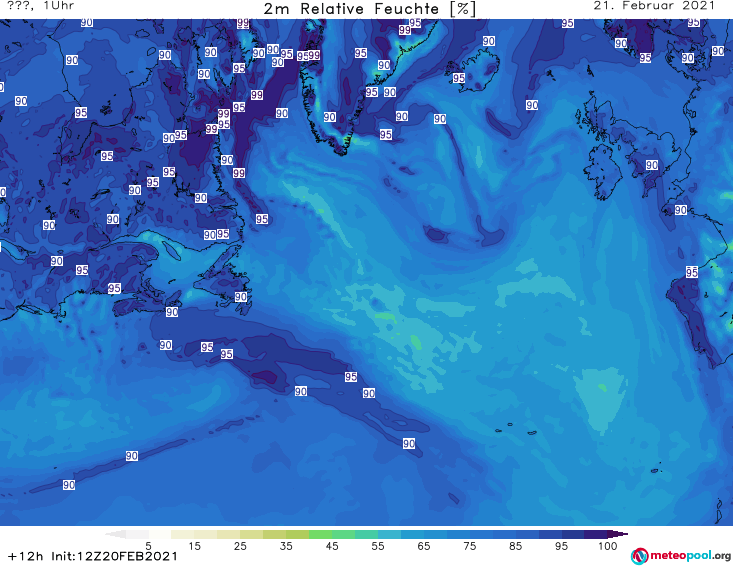Select the bright green legend segment above 45

320,534
